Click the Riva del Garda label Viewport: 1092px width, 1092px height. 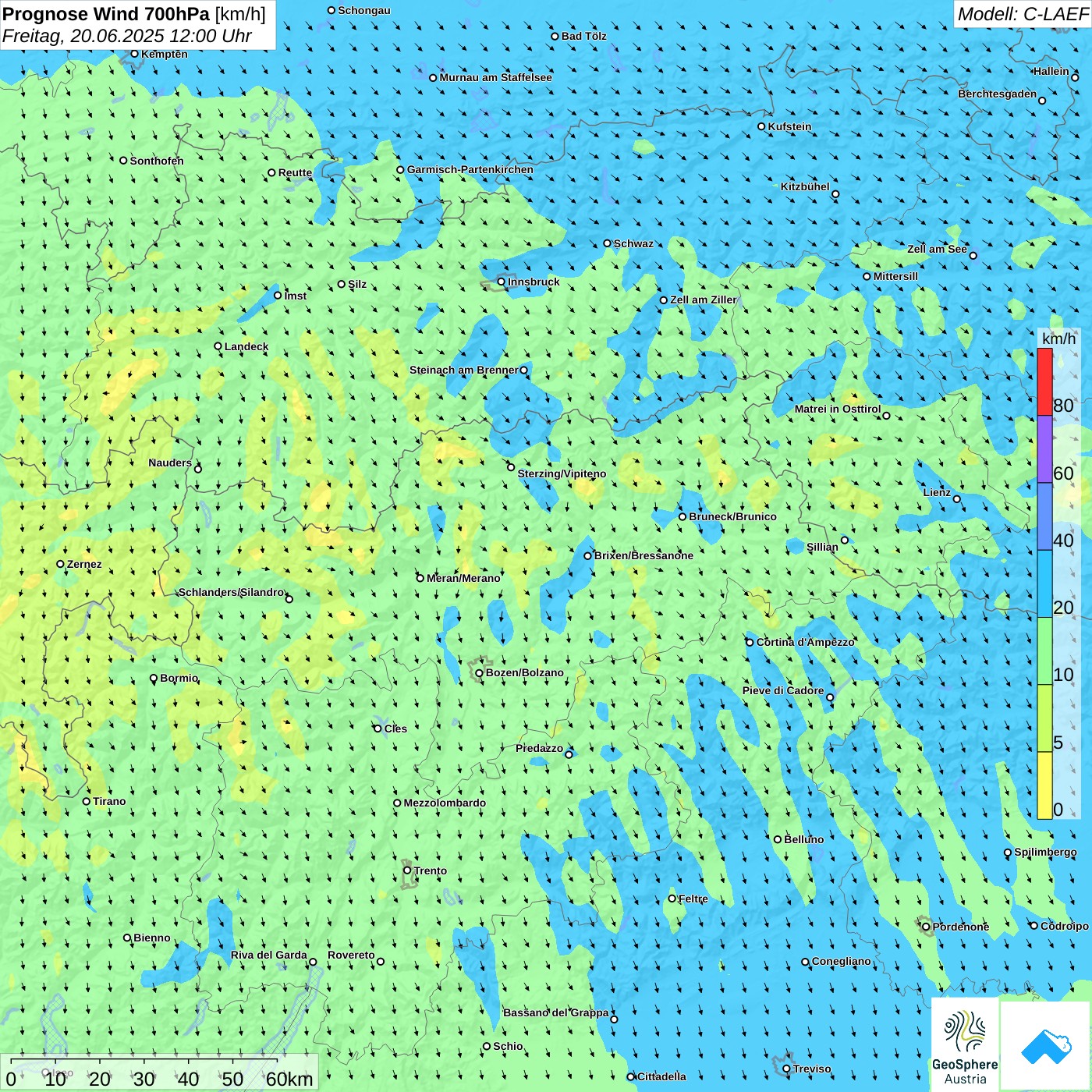tap(269, 955)
